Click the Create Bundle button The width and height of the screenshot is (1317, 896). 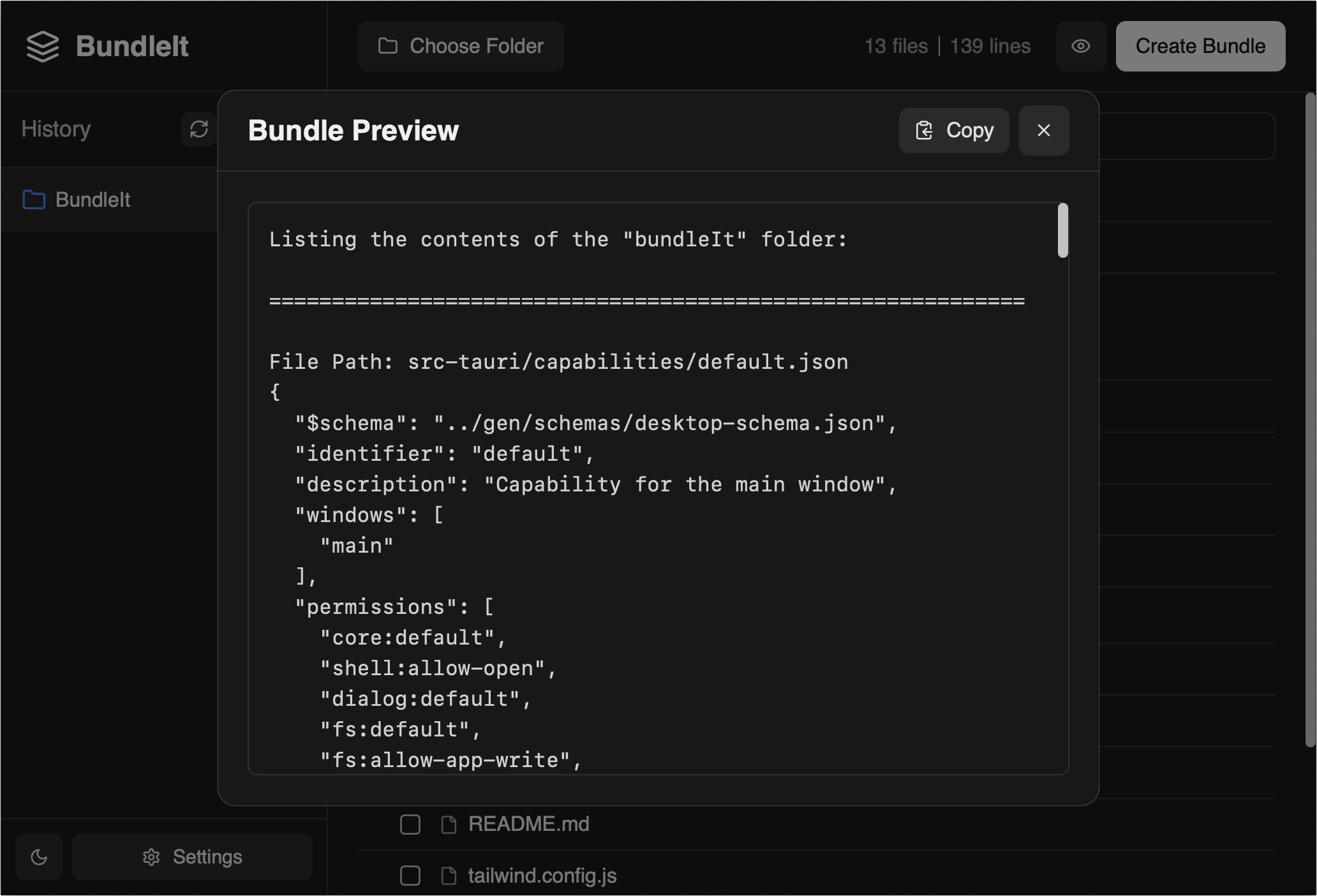click(1200, 47)
